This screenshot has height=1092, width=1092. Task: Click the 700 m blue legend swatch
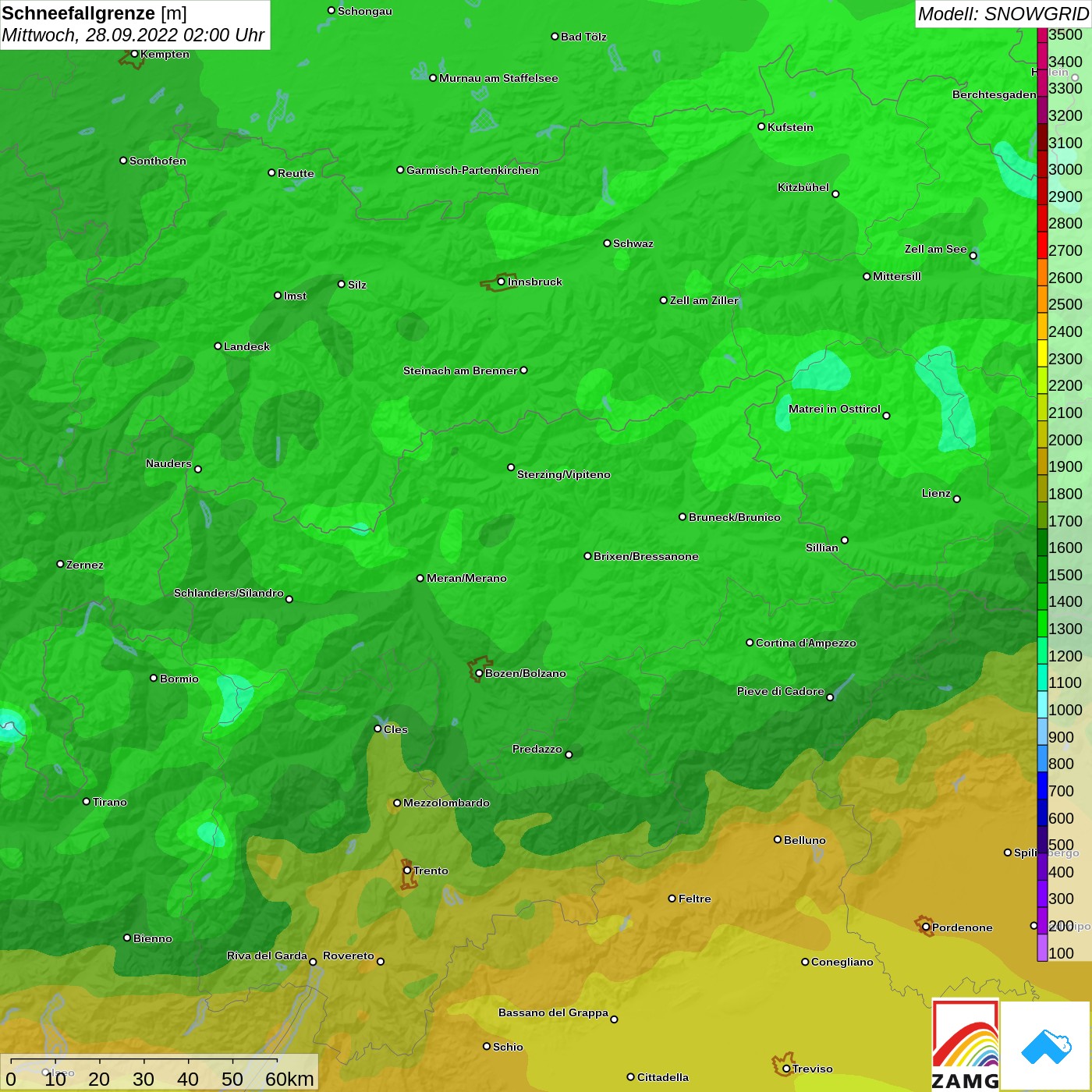pos(1042,785)
